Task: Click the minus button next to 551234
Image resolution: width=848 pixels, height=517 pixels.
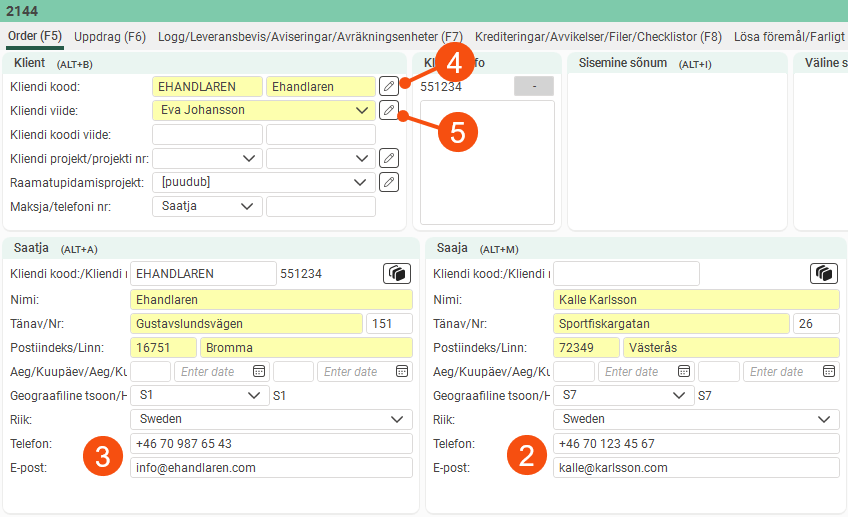Action: (534, 87)
